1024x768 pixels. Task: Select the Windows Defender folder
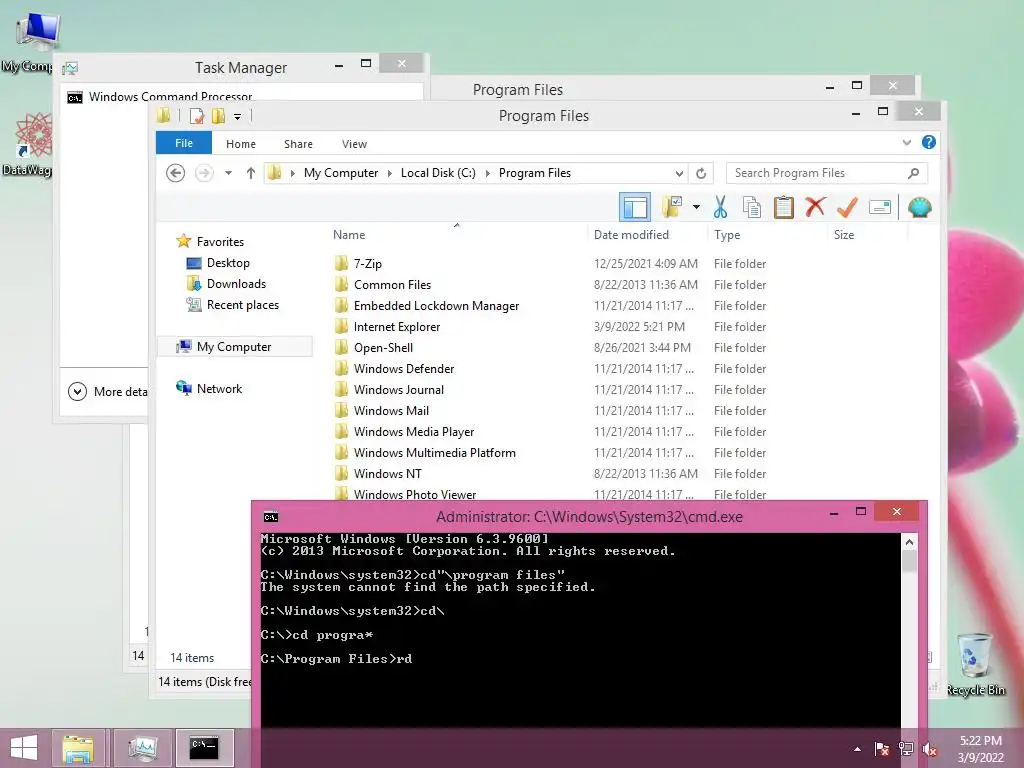click(x=404, y=368)
